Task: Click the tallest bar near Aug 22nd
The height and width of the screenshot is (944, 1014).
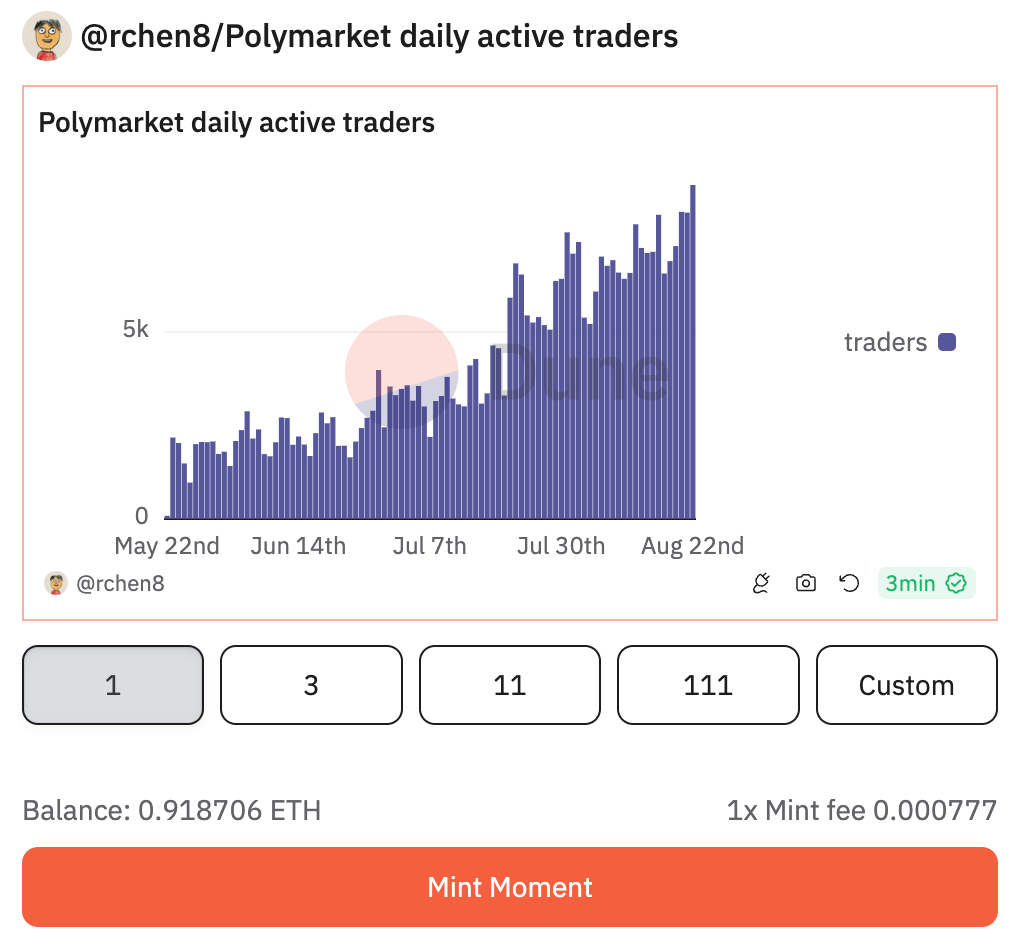Action: [x=692, y=350]
